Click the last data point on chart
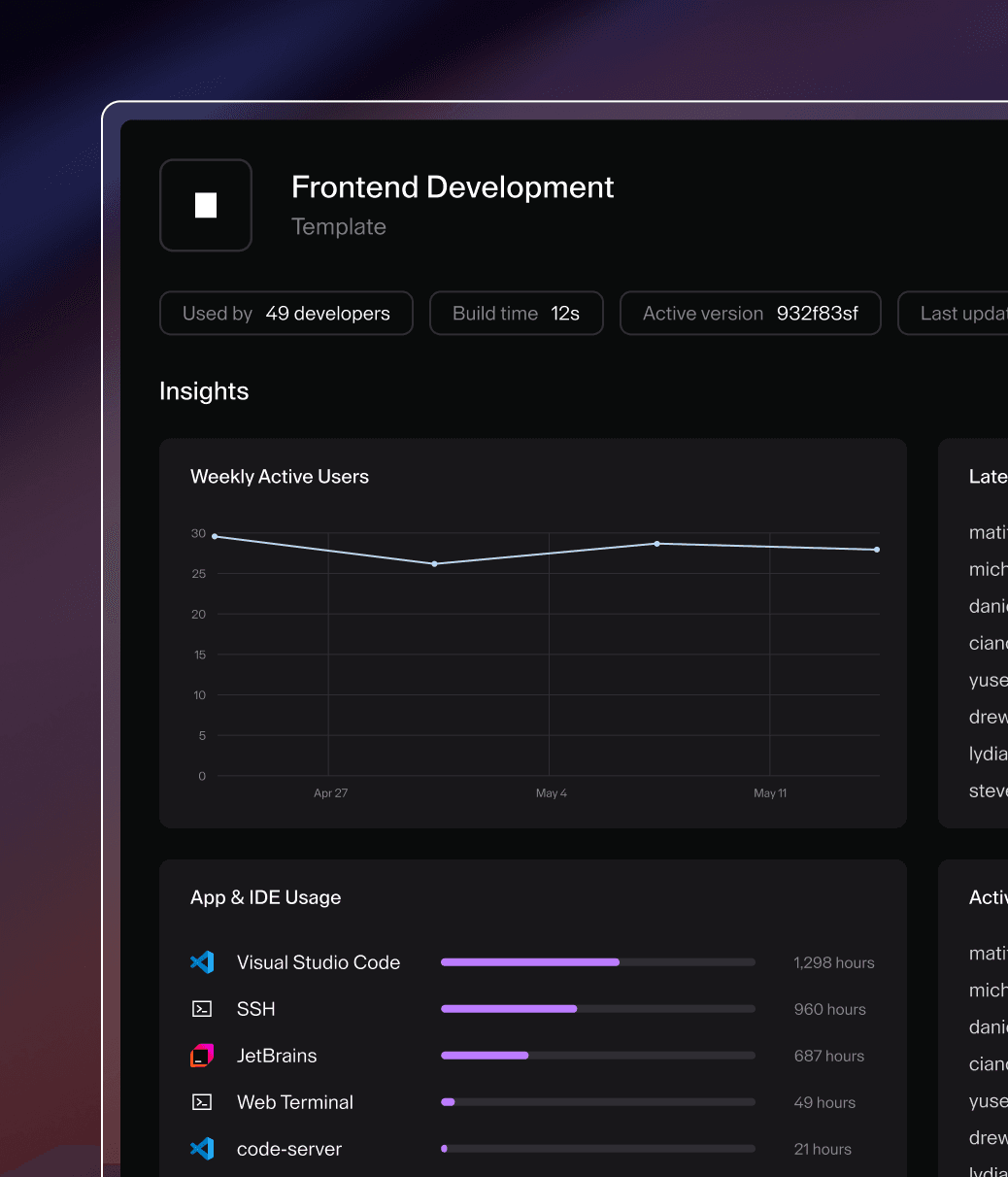Image resolution: width=1008 pixels, height=1177 pixels. 877,550
